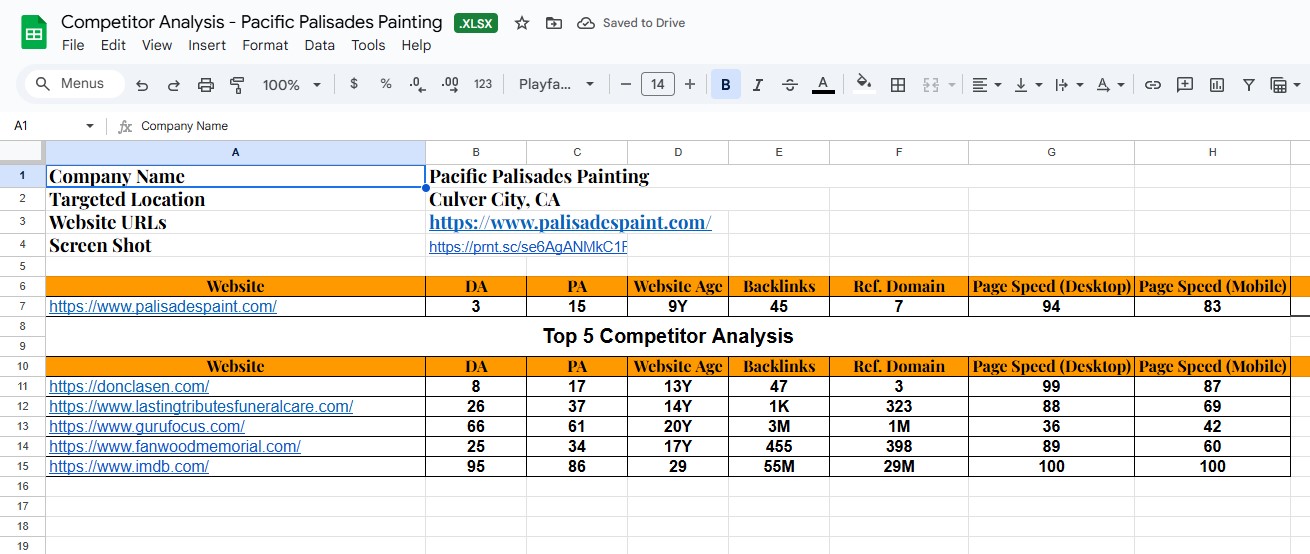This screenshot has width=1310, height=554.
Task: Open the File menu
Action: coord(73,45)
